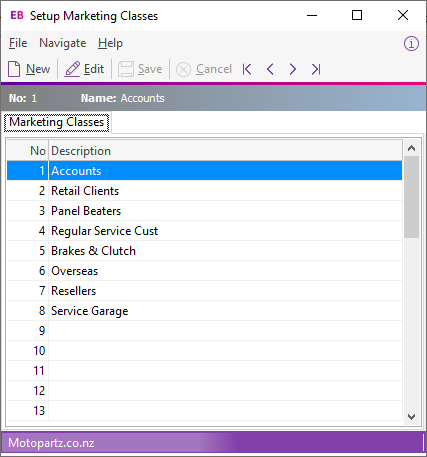Click the Save disk icon
This screenshot has width=427, height=457.
pos(126,69)
